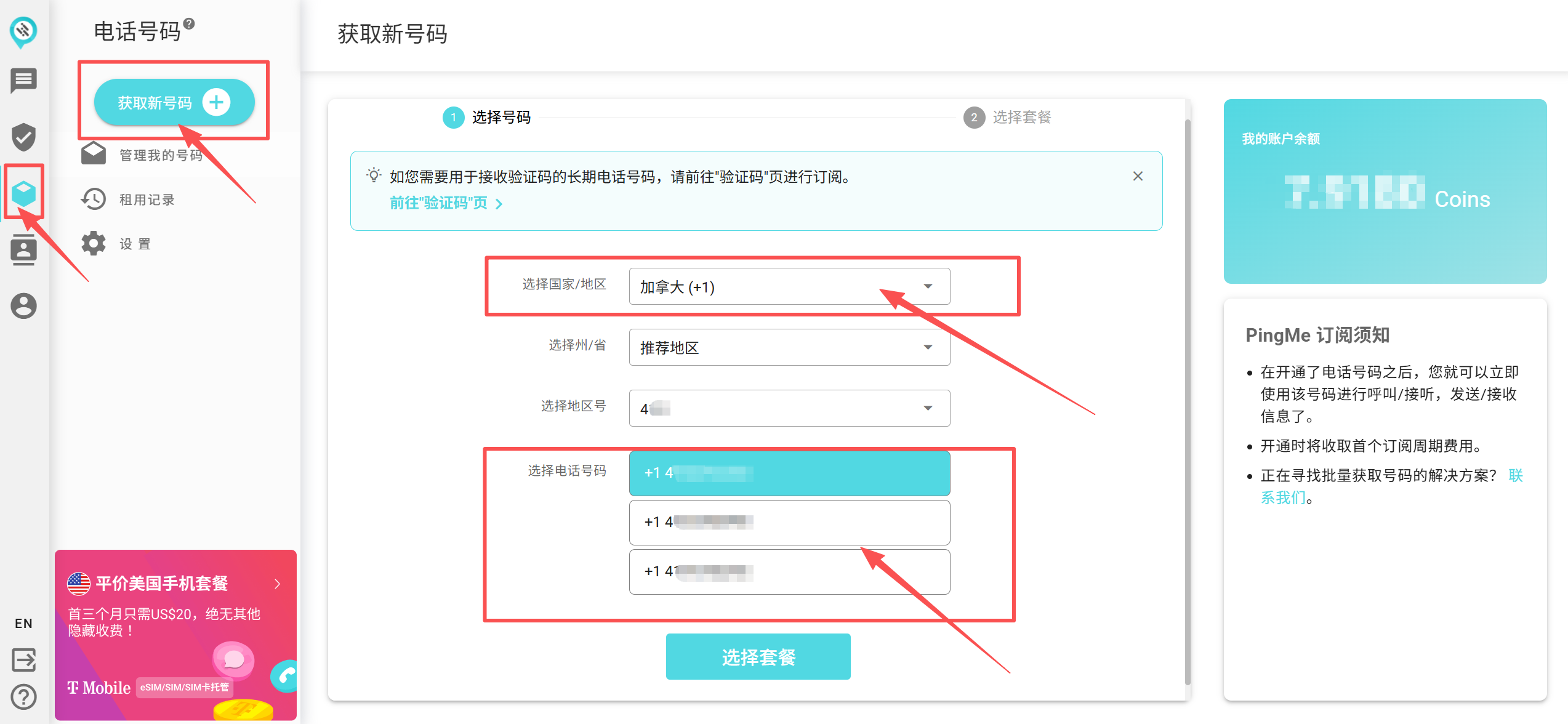1568x724 pixels.
Task: Follow the 前往"验证码"页 link
Action: tap(446, 203)
